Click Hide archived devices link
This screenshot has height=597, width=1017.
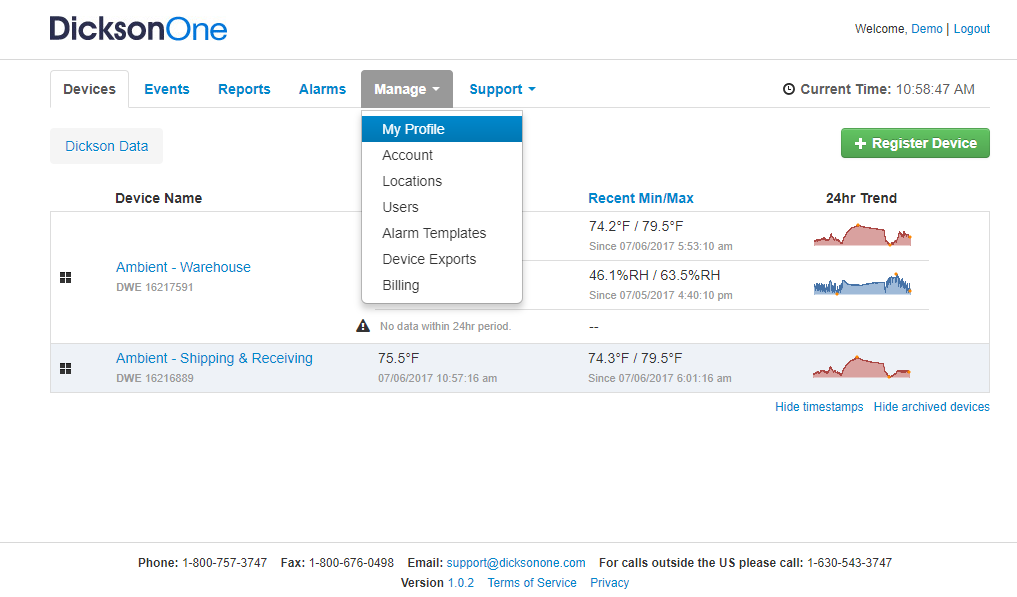pyautogui.click(x=931, y=406)
